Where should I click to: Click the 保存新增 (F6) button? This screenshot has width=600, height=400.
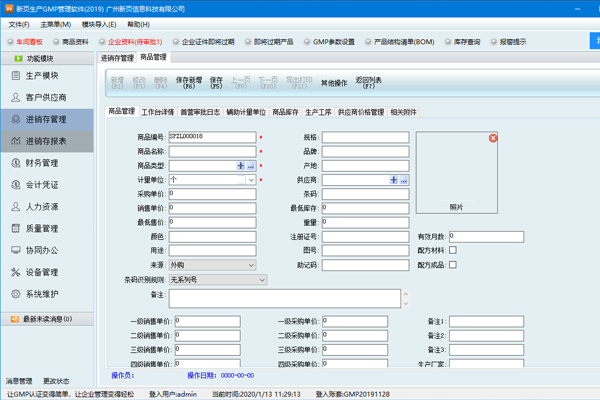[189, 83]
